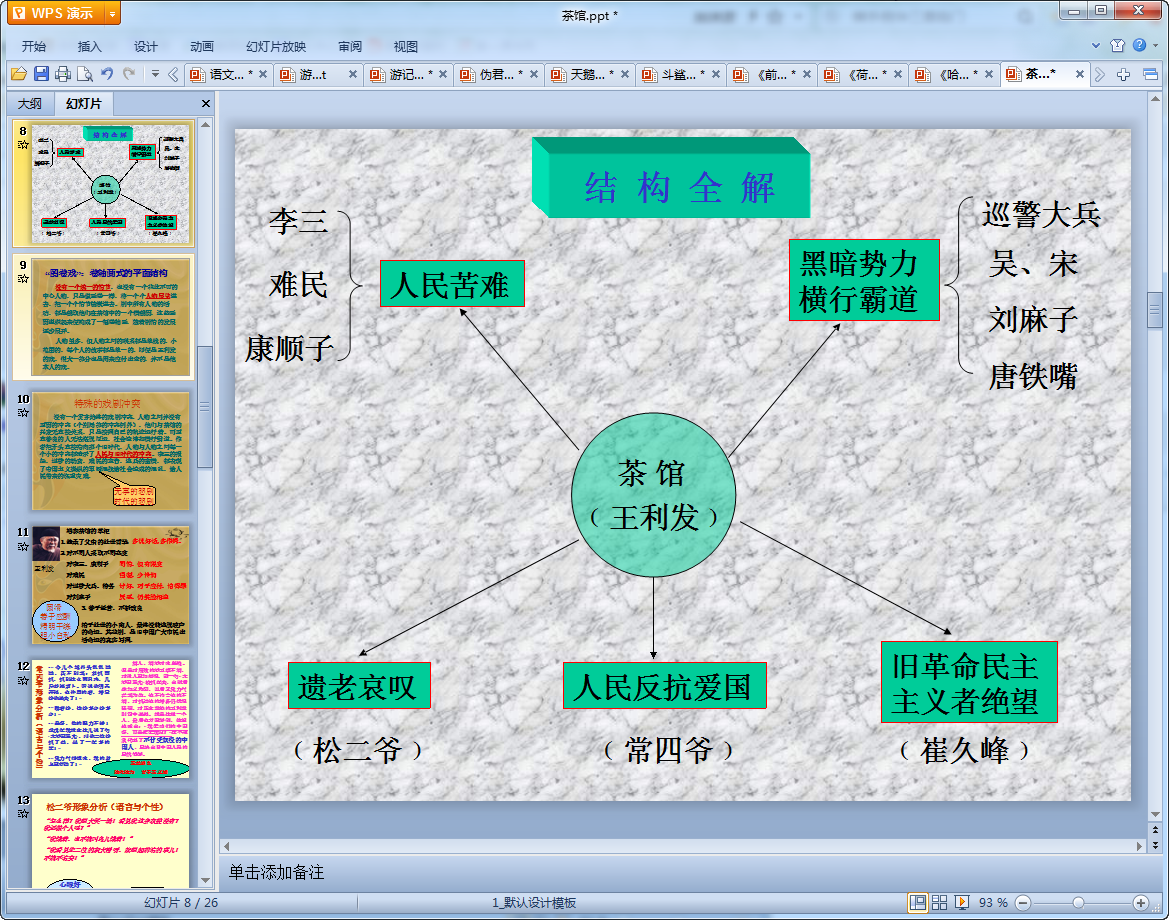Viewport: 1169px width, 920px height.
Task: Select the 茶馆 (王利发) circle shape
Action: 654,495
